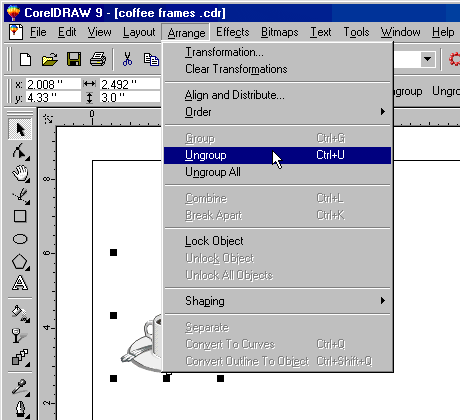Click the ruler origin crosshair icon

48,119
